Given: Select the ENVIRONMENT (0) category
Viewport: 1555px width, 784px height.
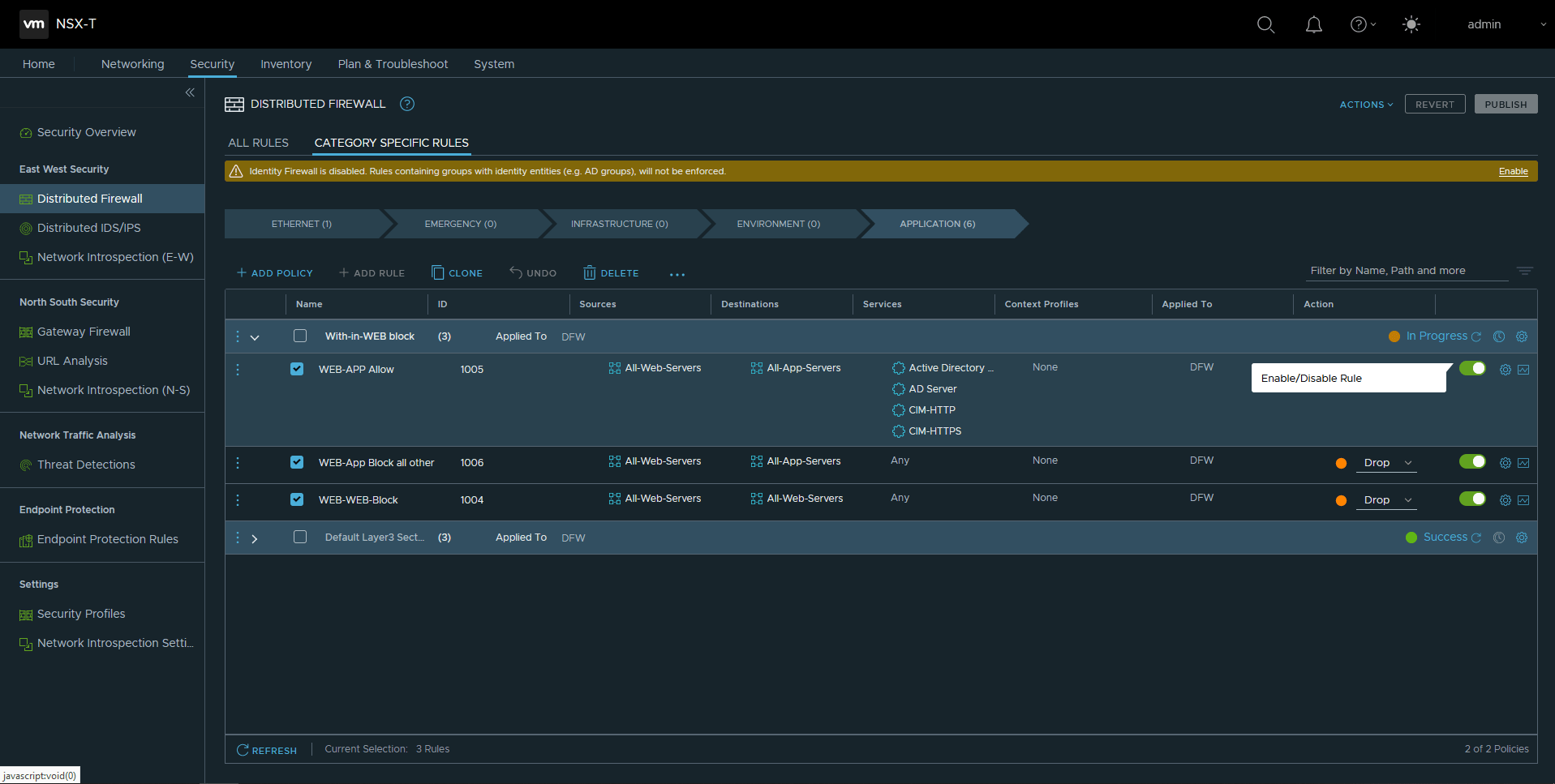Looking at the screenshot, I should click(779, 224).
